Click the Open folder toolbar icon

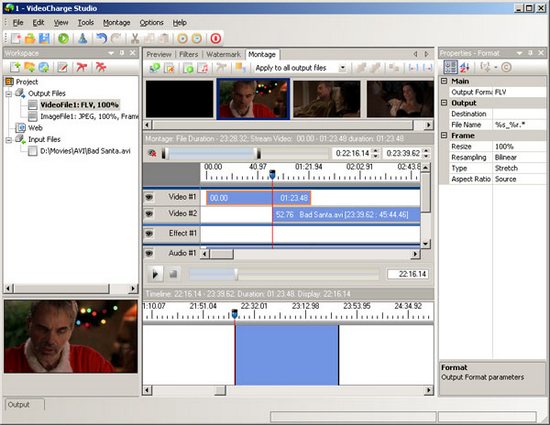30,38
